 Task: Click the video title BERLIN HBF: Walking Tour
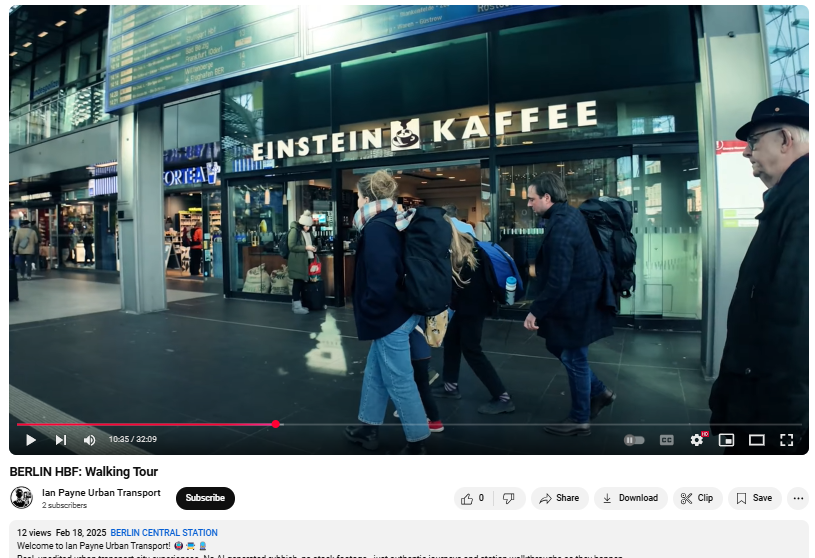pyautogui.click(x=84, y=472)
